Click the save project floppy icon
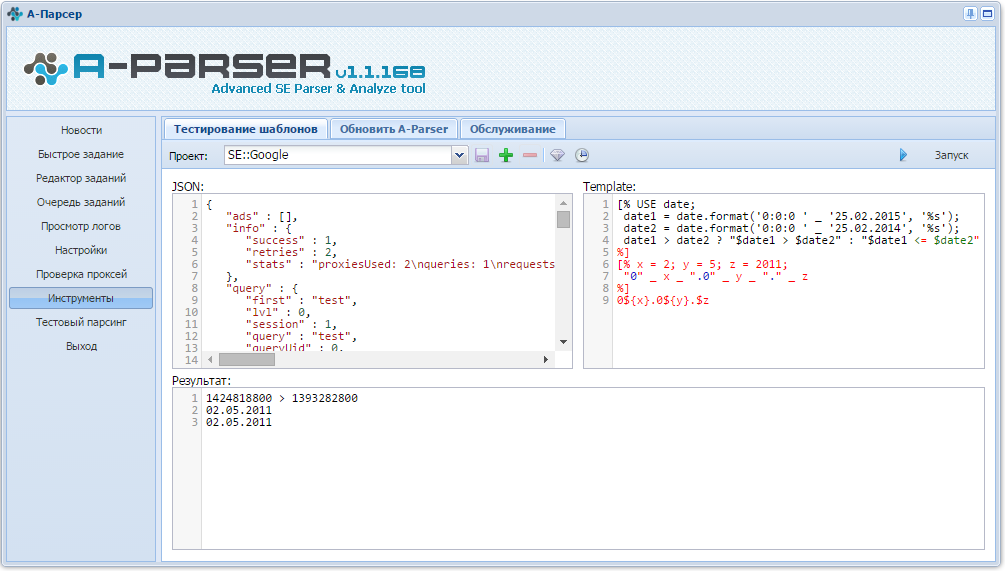Image resolution: width=1005 pixels, height=571 pixels. click(x=482, y=155)
